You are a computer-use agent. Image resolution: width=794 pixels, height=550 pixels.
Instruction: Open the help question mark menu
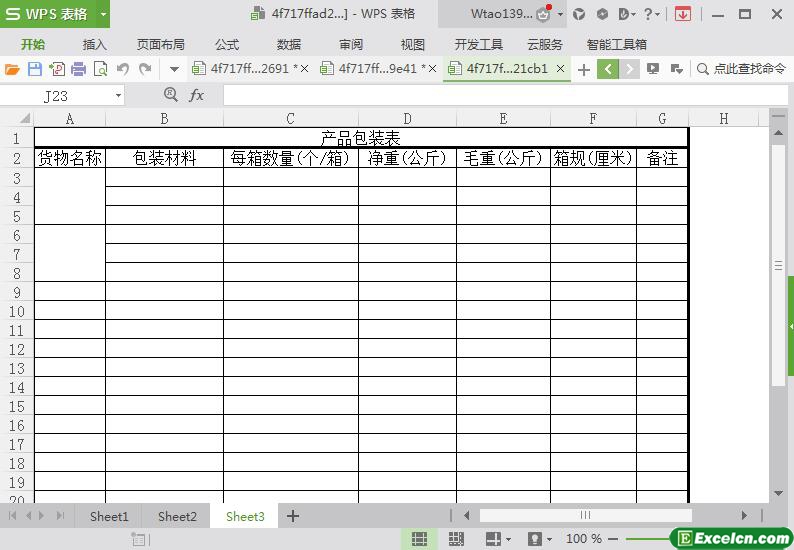tap(652, 14)
